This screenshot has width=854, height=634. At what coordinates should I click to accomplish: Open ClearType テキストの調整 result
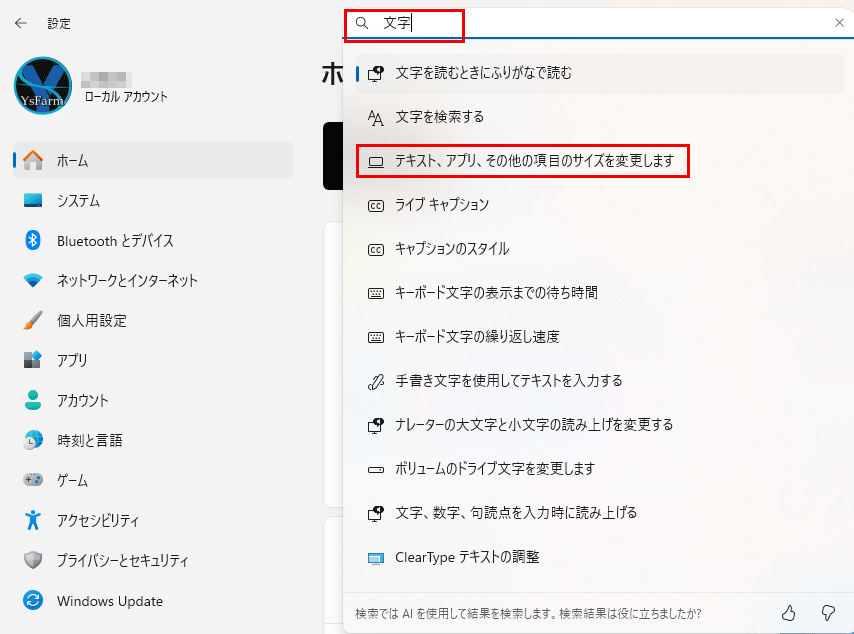[467, 557]
